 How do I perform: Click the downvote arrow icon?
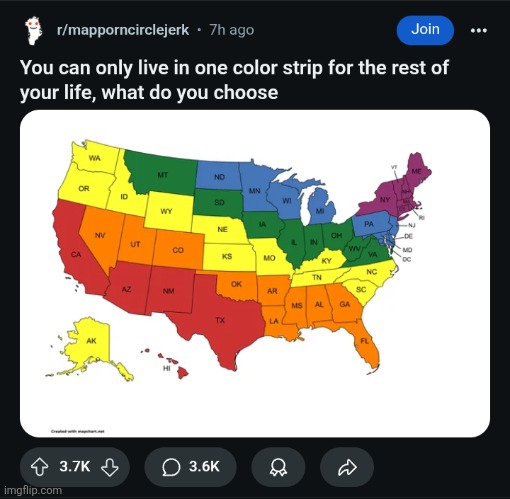tap(110, 467)
